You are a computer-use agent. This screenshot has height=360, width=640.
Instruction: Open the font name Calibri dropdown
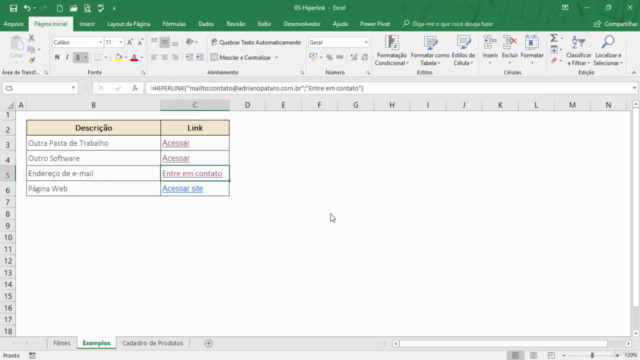(x=100, y=42)
